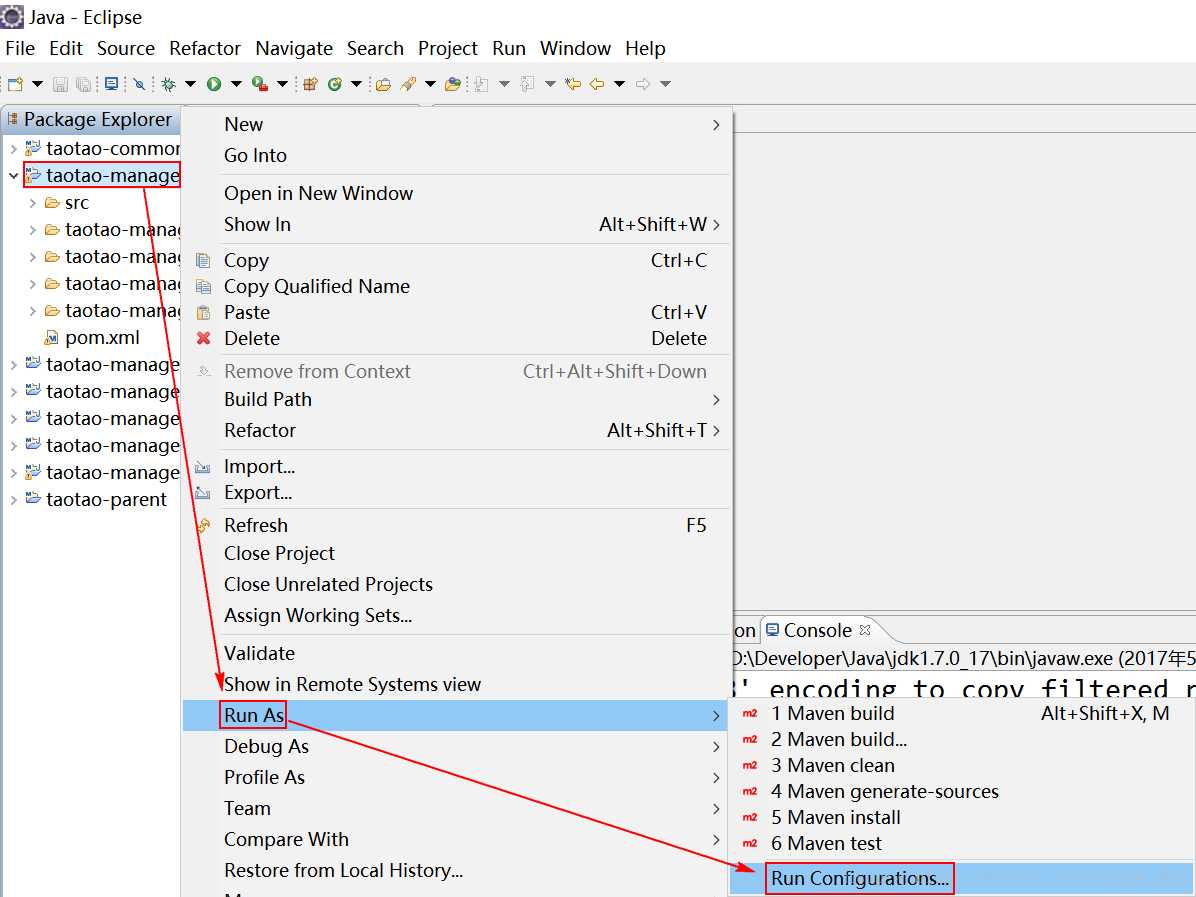Click the Skip All Breakpoints icon

tap(140, 84)
